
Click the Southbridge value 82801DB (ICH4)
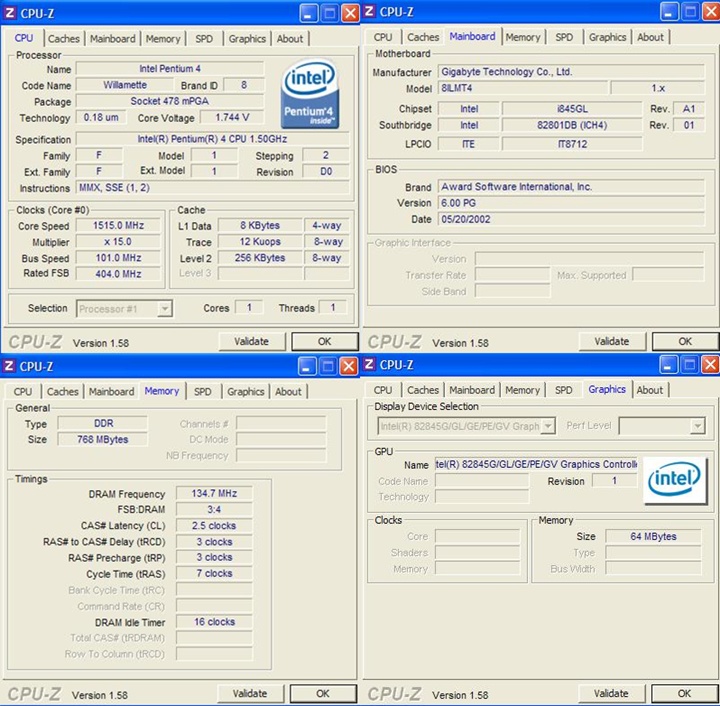572,125
